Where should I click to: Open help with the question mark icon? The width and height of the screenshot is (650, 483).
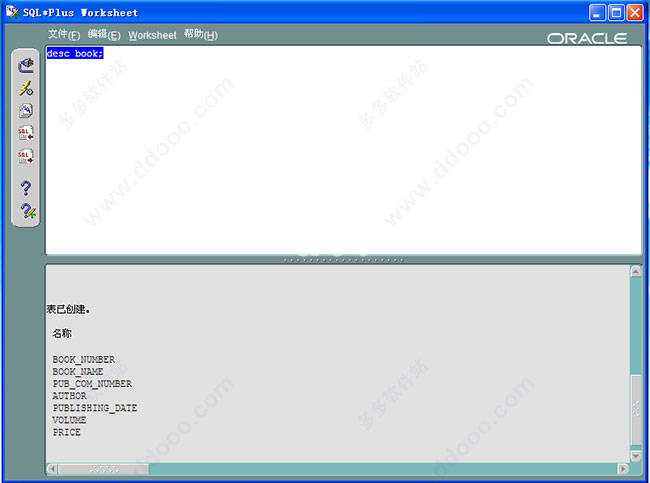(x=26, y=188)
